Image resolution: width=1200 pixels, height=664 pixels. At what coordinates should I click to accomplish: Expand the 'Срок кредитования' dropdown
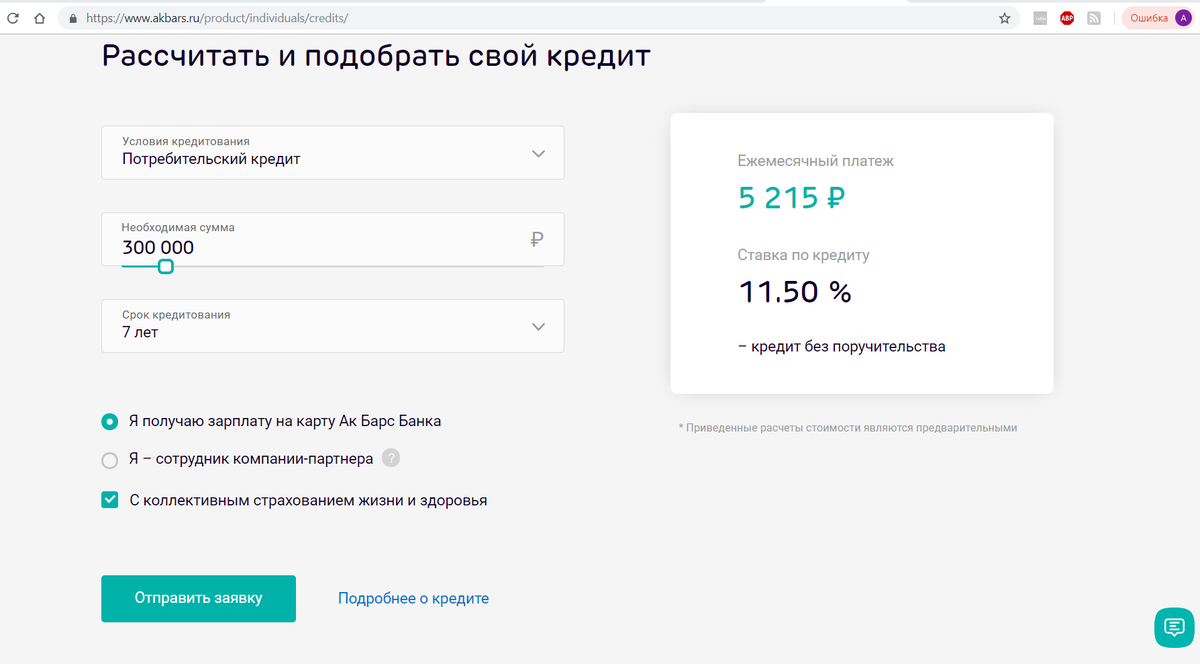[x=332, y=325]
